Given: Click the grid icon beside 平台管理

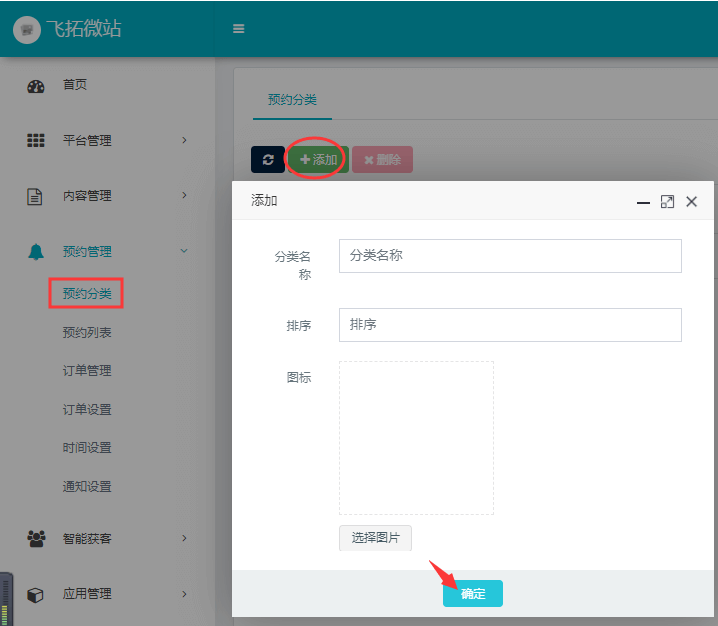Looking at the screenshot, I should (x=36, y=141).
